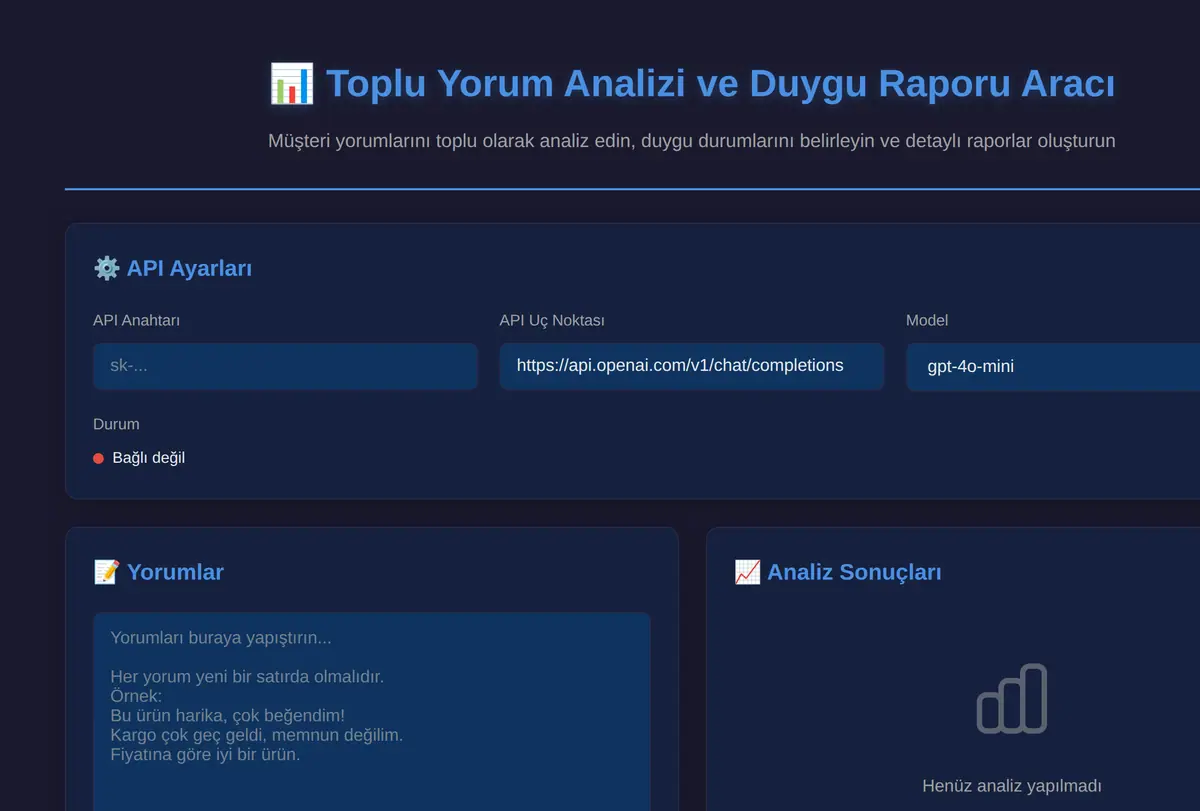Click the 'Durum' label
The height and width of the screenshot is (811, 1200).
pos(116,424)
